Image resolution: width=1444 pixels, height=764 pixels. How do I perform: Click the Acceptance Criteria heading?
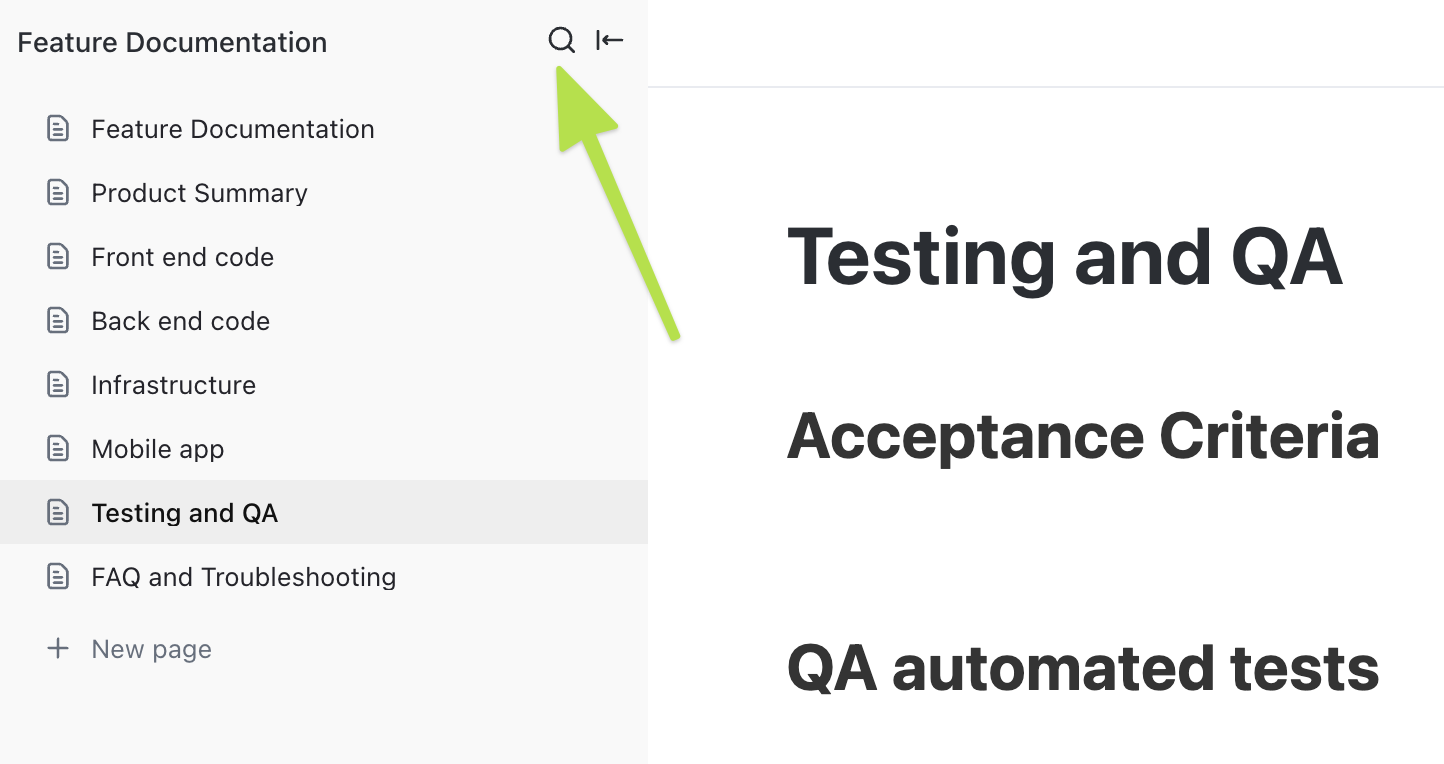coord(1083,437)
